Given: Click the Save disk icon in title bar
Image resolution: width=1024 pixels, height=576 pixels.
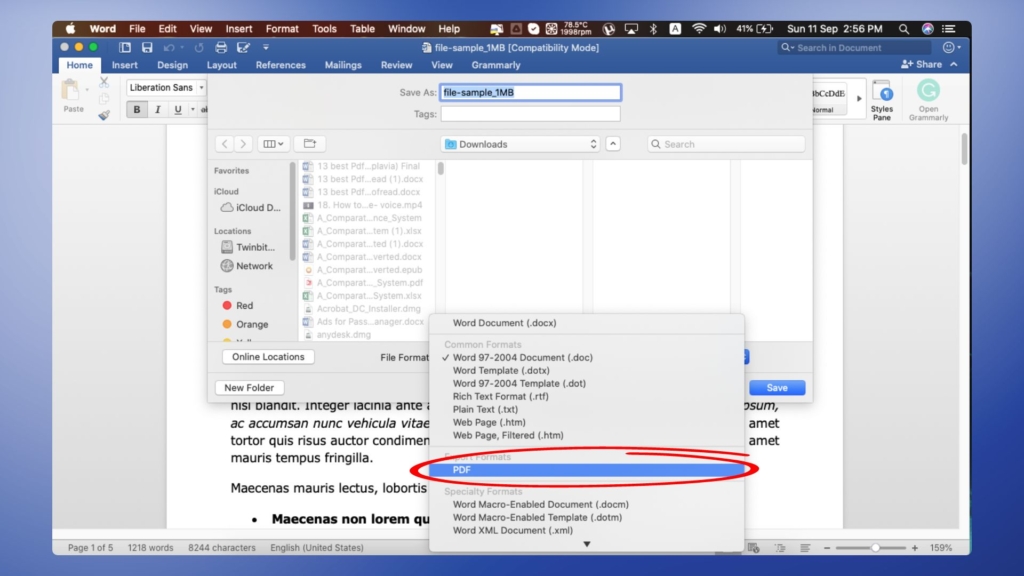Looking at the screenshot, I should tap(147, 47).
